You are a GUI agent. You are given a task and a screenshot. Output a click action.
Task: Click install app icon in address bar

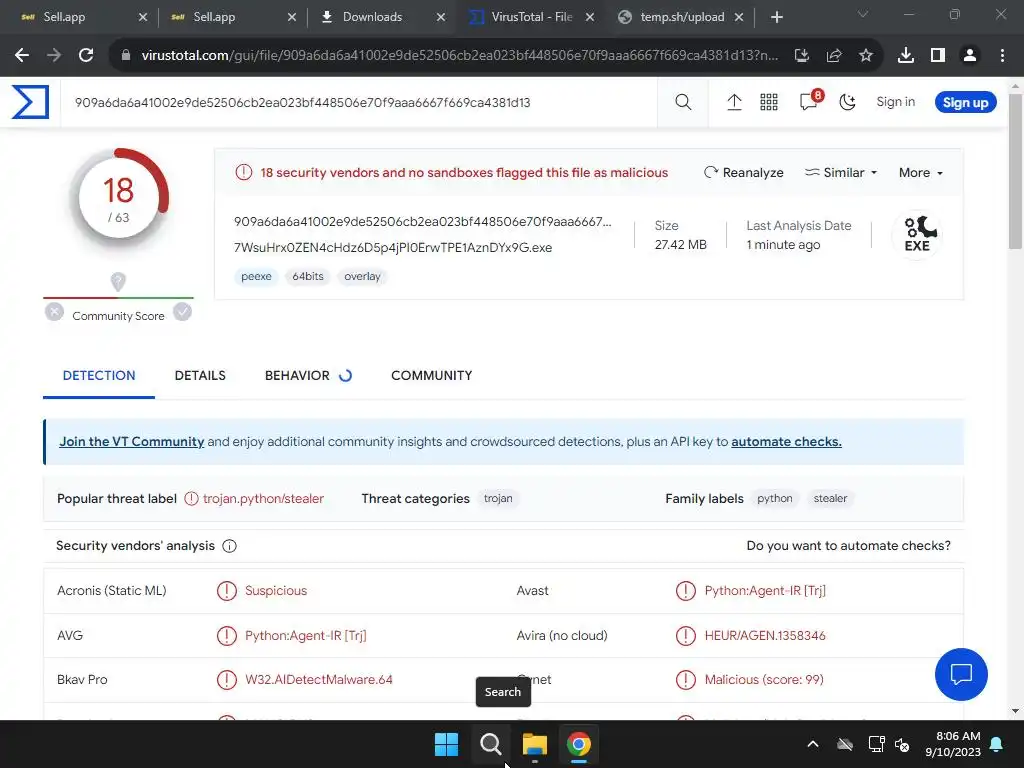pos(802,56)
